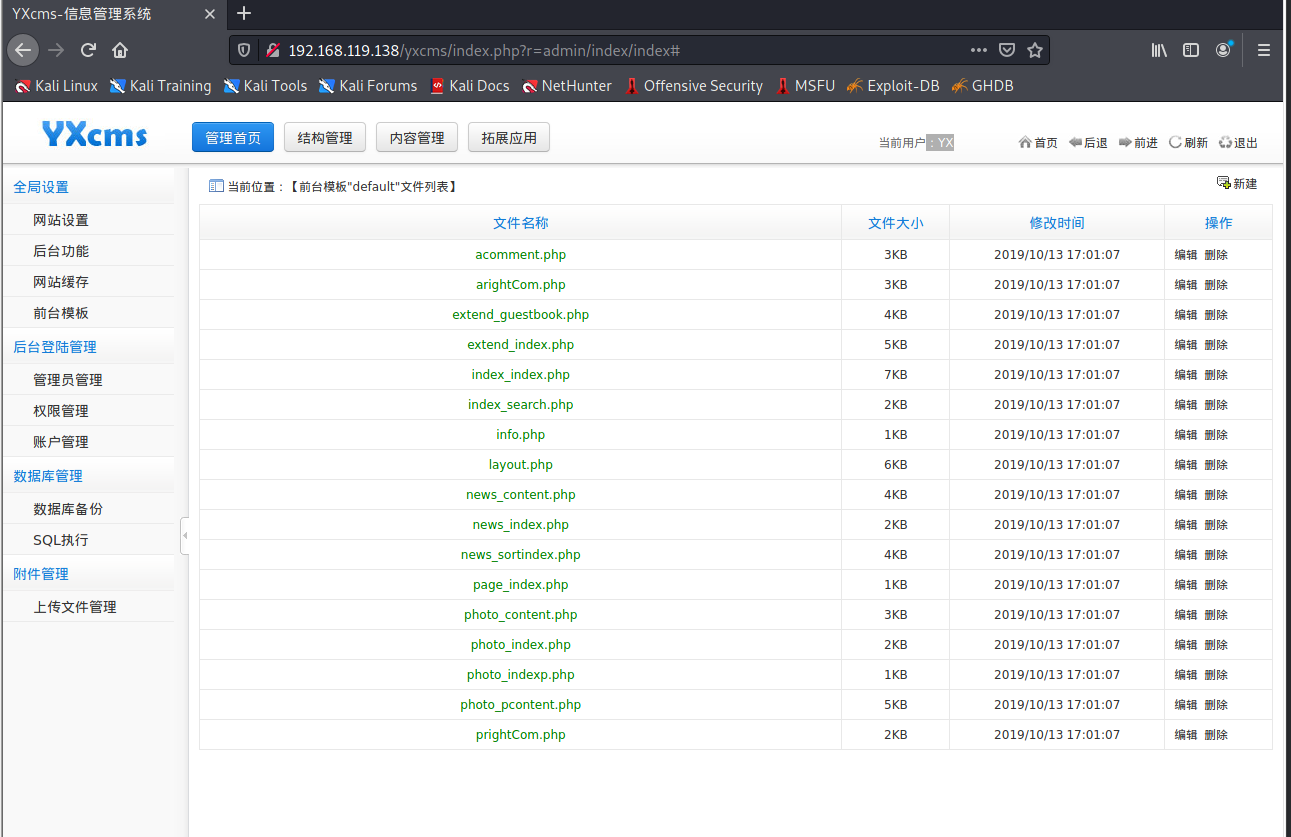Click the YXcms logo
This screenshot has height=837, width=1291.
tap(94, 133)
